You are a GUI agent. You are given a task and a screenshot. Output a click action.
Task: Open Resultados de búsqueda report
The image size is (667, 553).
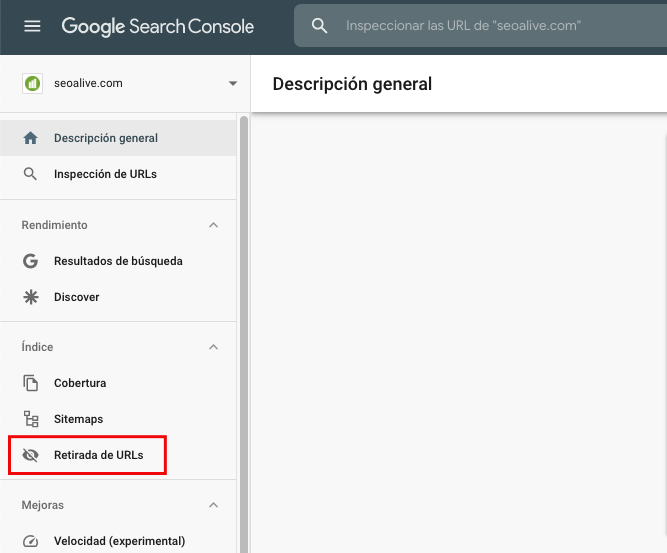[118, 261]
